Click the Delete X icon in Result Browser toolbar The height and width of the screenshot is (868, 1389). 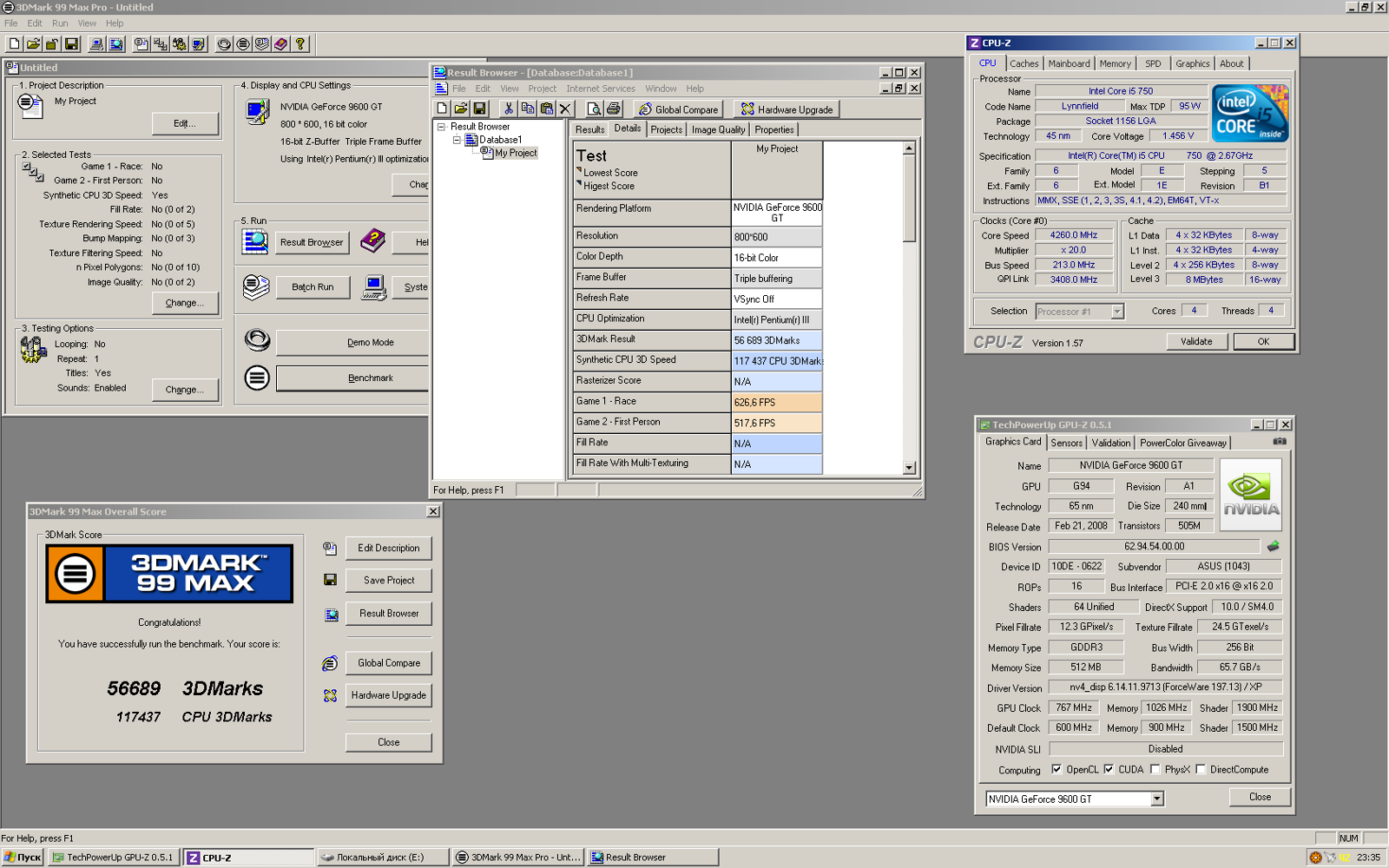[x=566, y=108]
